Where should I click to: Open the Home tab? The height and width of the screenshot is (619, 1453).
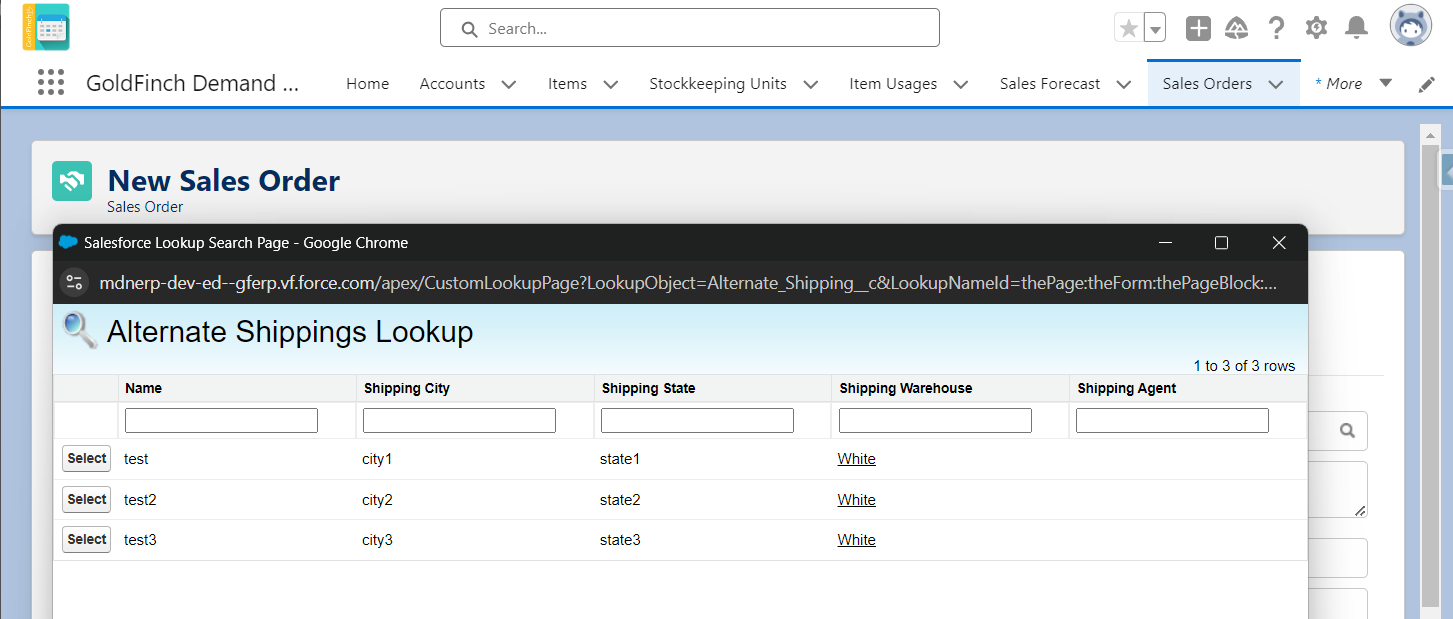pos(367,84)
